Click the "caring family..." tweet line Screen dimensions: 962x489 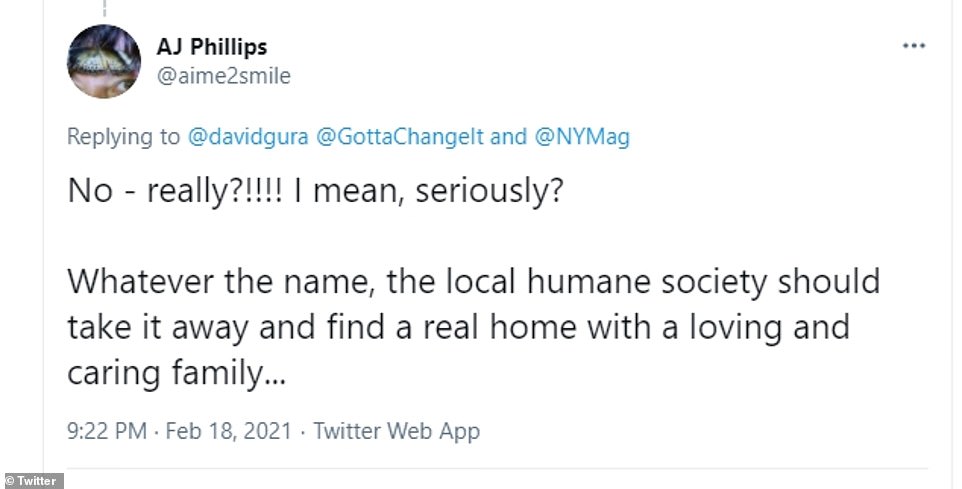tap(177, 375)
